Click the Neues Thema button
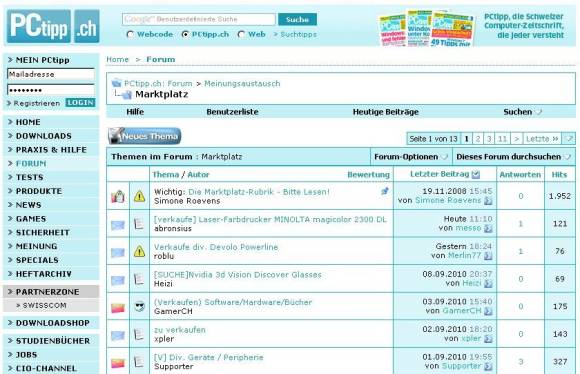The height and width of the screenshot is (374, 580). pyautogui.click(x=145, y=136)
